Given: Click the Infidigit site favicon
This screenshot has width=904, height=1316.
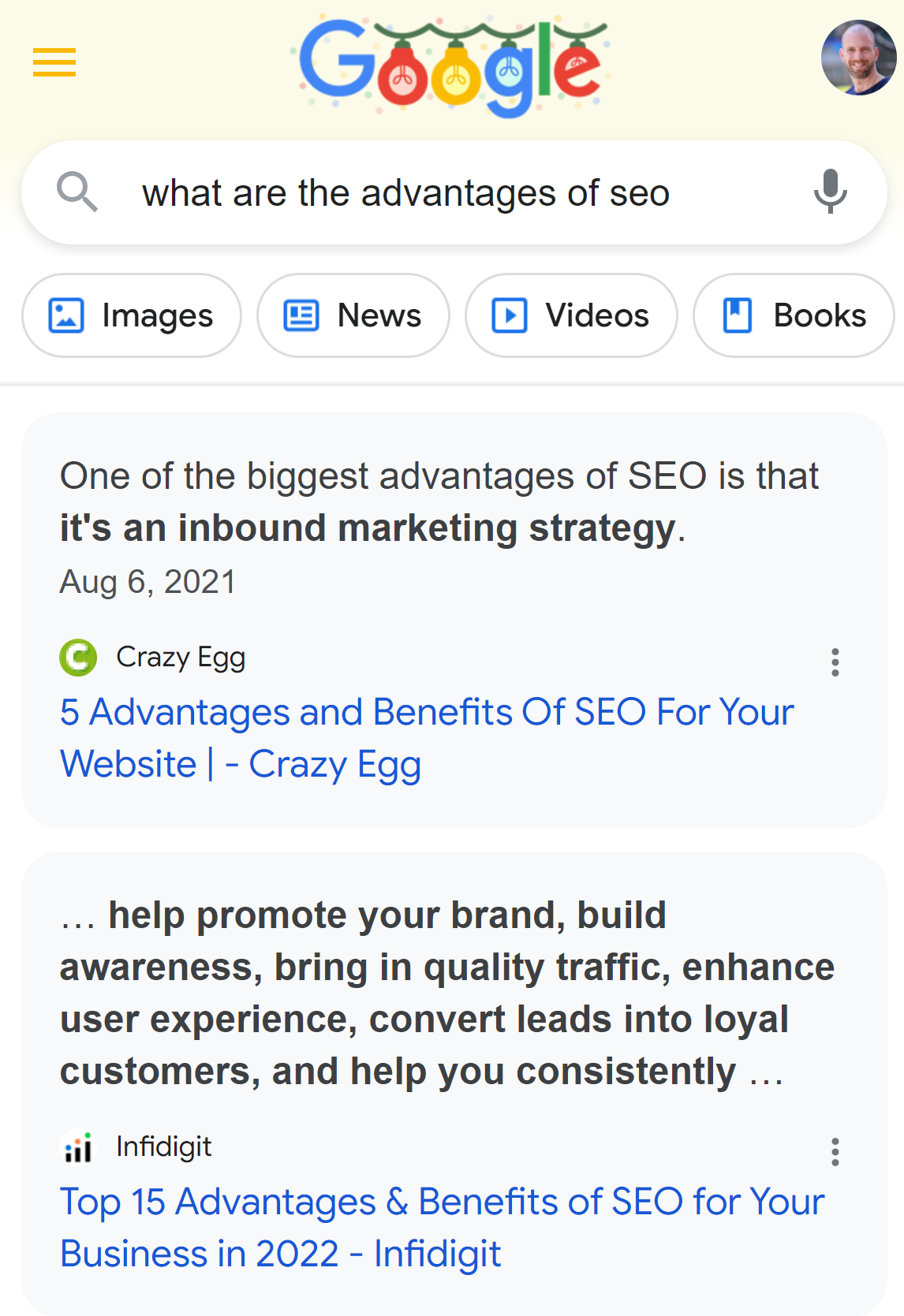Looking at the screenshot, I should tap(78, 1148).
